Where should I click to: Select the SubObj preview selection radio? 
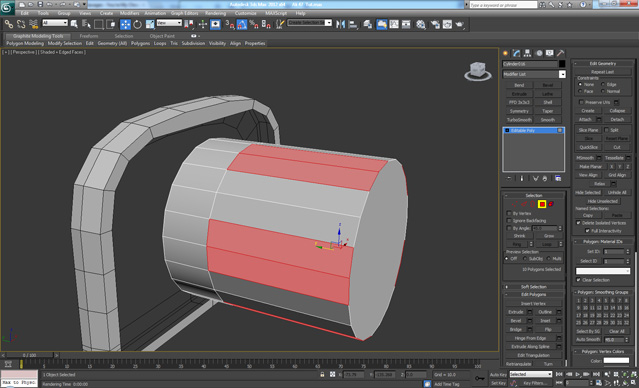click(525, 259)
